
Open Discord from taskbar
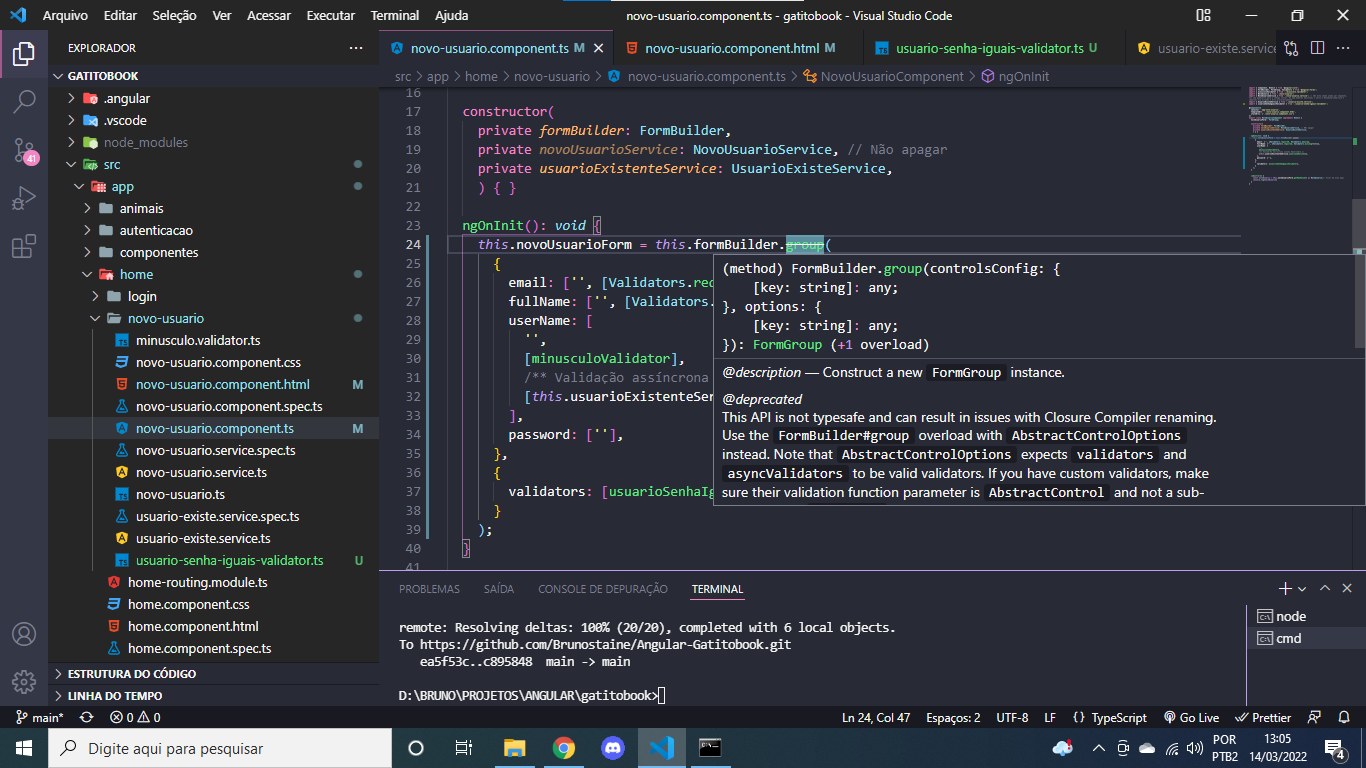[x=612, y=748]
